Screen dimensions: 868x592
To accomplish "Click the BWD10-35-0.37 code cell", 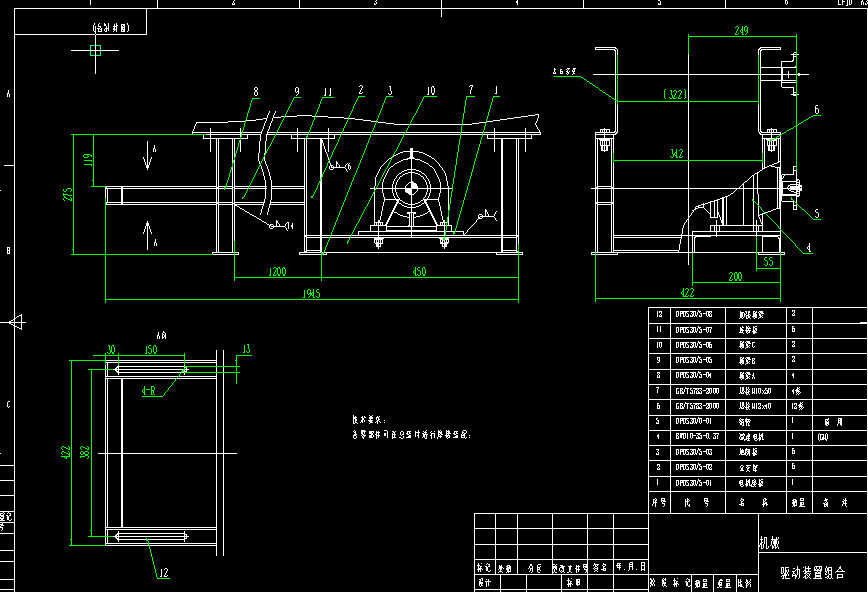I will point(697,436).
